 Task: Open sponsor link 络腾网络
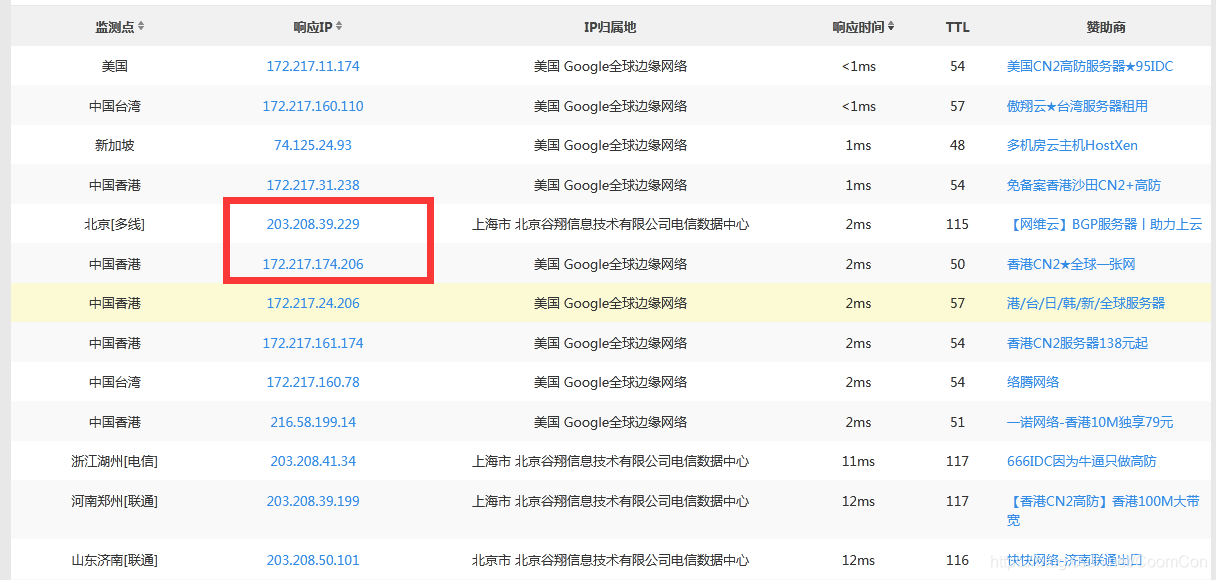point(1033,382)
